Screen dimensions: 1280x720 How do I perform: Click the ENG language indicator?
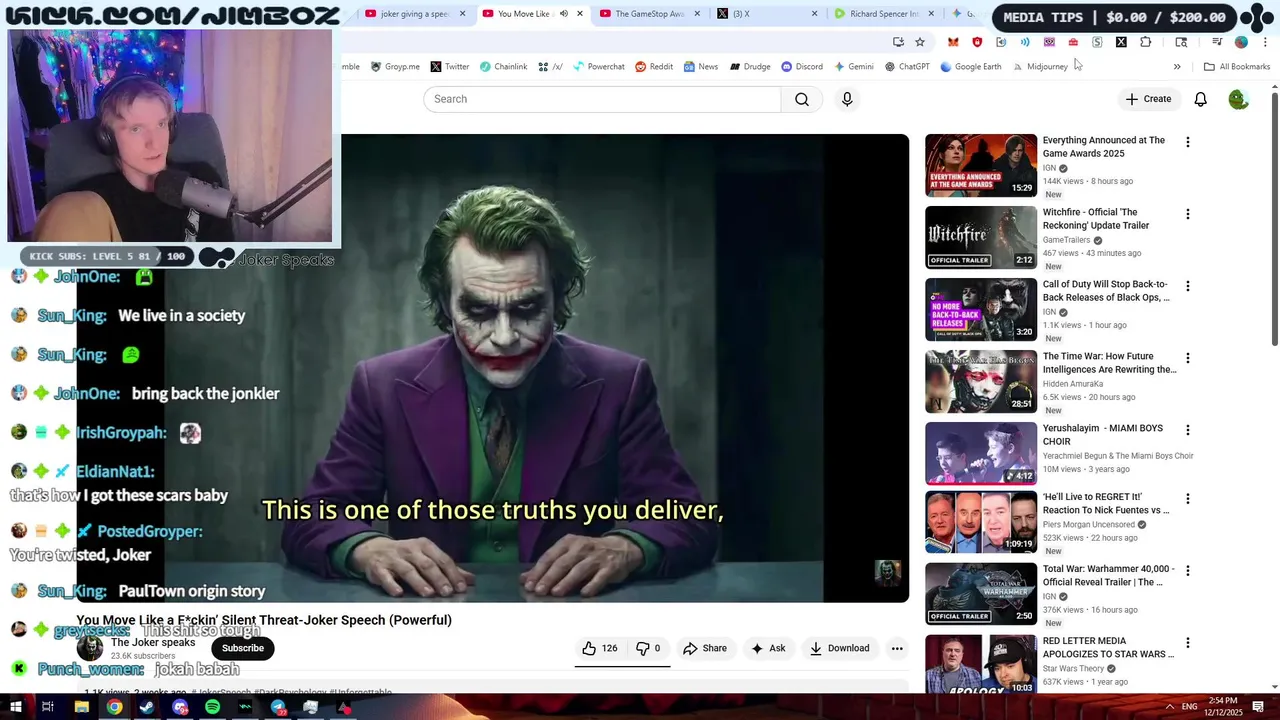[x=1190, y=707]
